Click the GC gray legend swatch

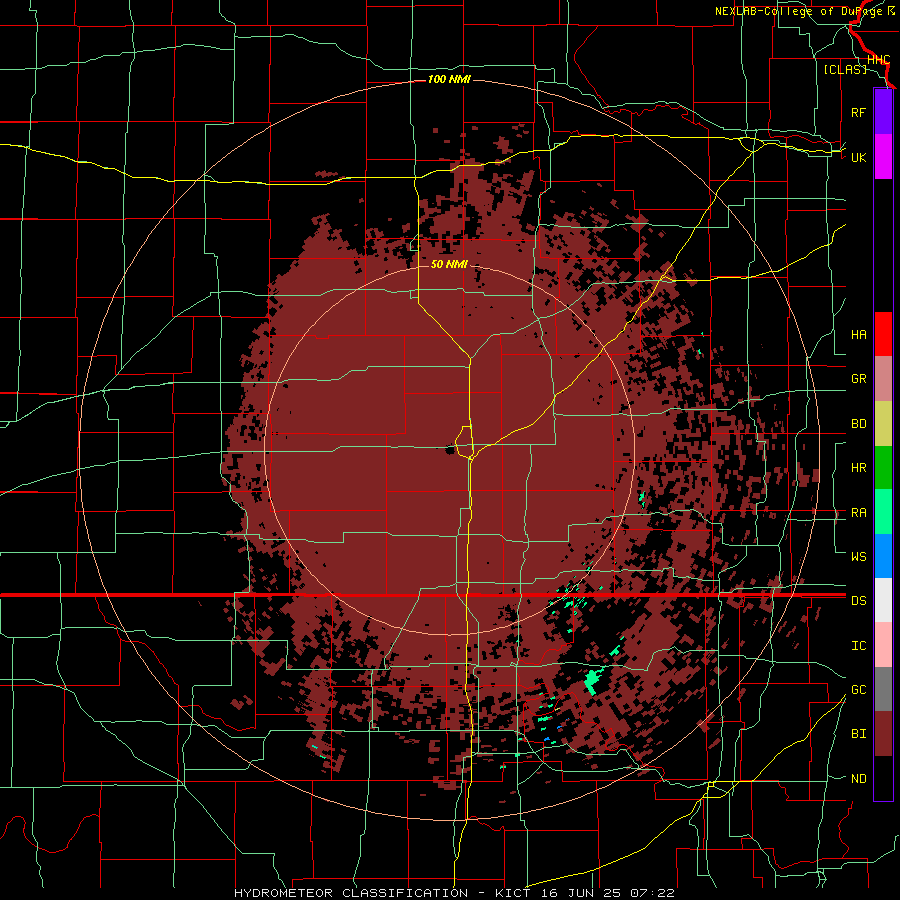pos(883,689)
